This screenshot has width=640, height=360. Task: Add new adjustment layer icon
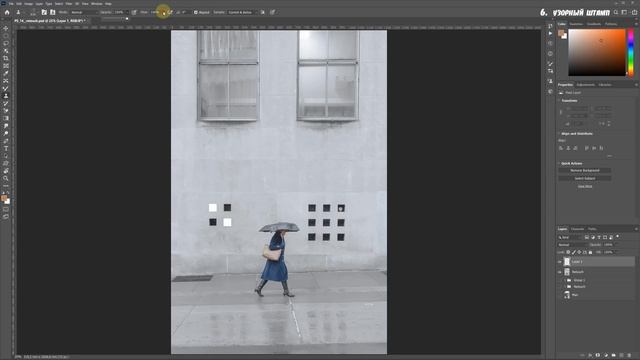pos(606,356)
